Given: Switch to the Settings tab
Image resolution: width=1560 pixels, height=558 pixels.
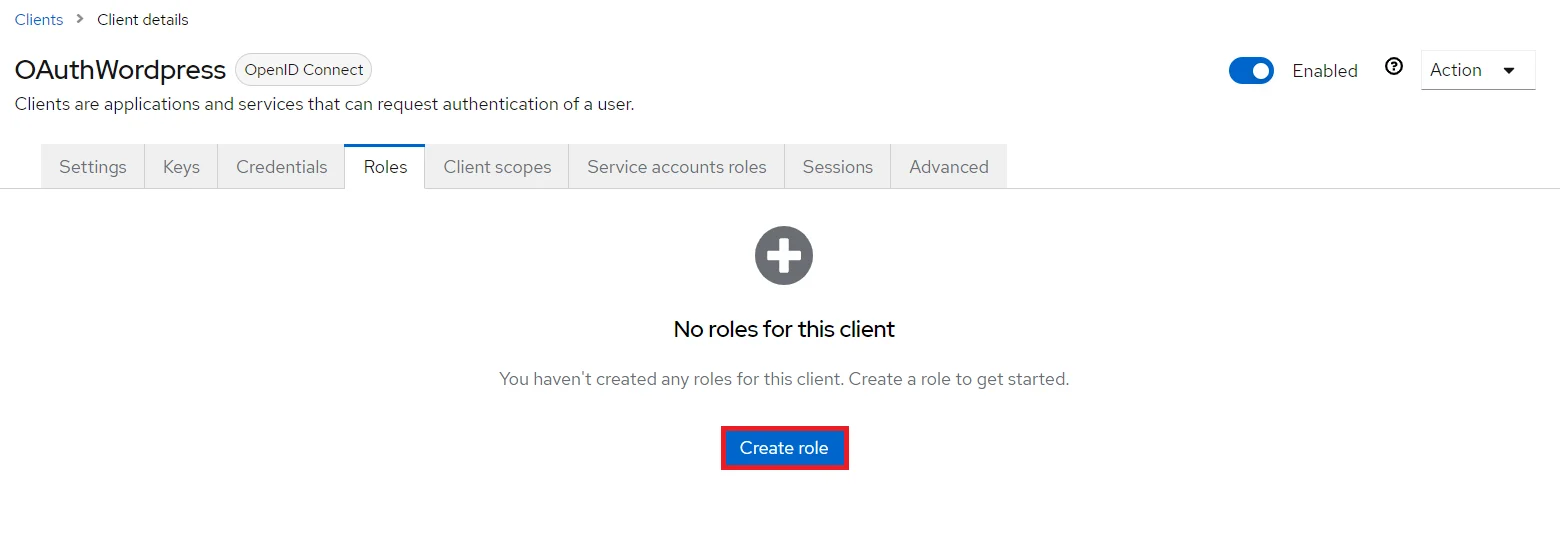Looking at the screenshot, I should [x=93, y=167].
